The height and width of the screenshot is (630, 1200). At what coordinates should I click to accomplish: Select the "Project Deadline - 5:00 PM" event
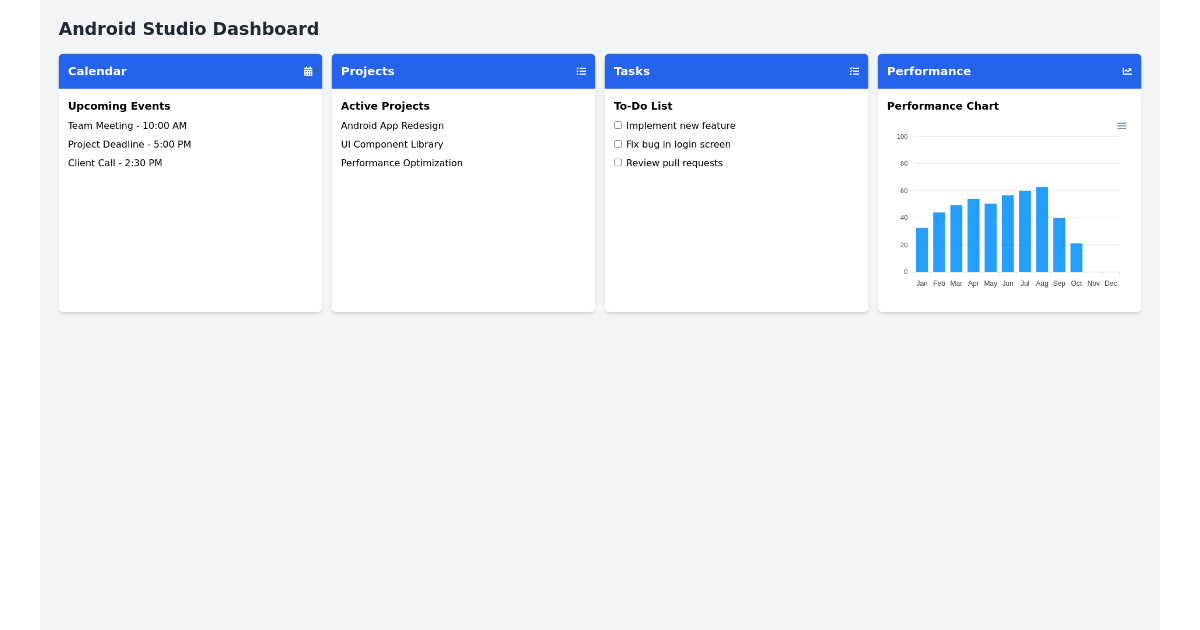tap(129, 144)
